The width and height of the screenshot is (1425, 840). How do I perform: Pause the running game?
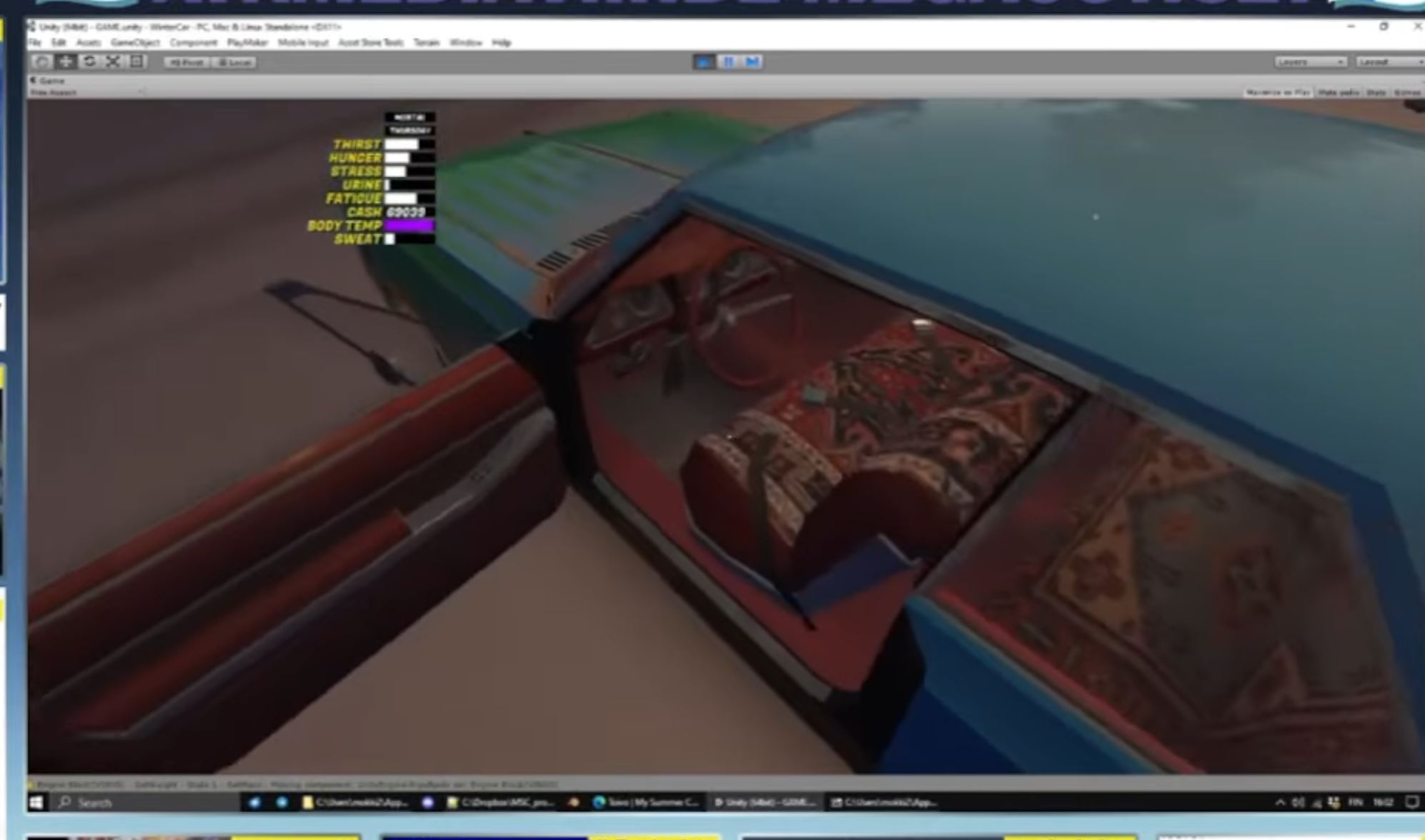coord(728,62)
